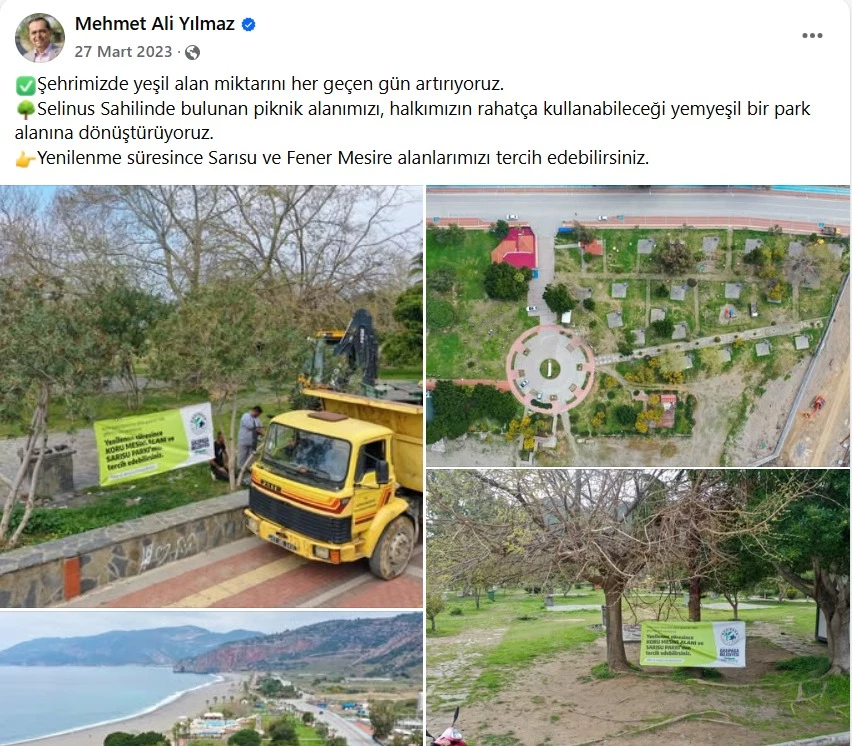Image resolution: width=852 pixels, height=746 pixels.
Task: Click the circular plaza in the aerial photo
Action: point(550,369)
